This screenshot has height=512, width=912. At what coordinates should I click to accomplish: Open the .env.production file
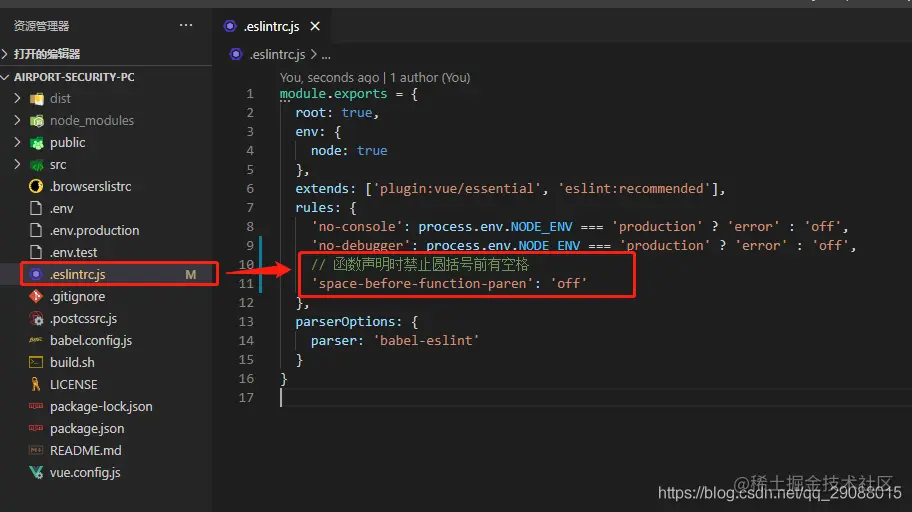[x=95, y=230]
